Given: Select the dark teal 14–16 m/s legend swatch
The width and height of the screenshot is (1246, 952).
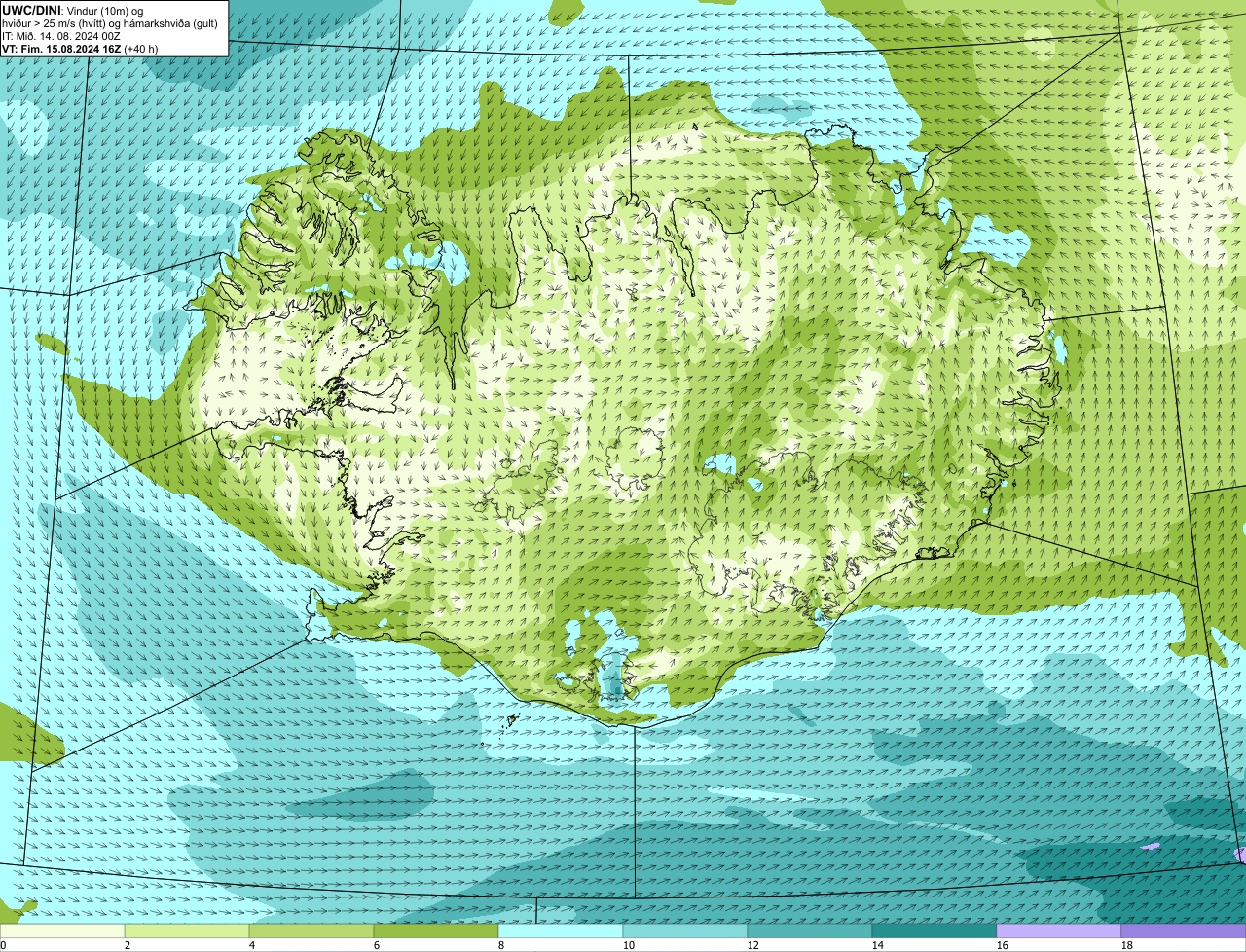Looking at the screenshot, I should [x=934, y=931].
